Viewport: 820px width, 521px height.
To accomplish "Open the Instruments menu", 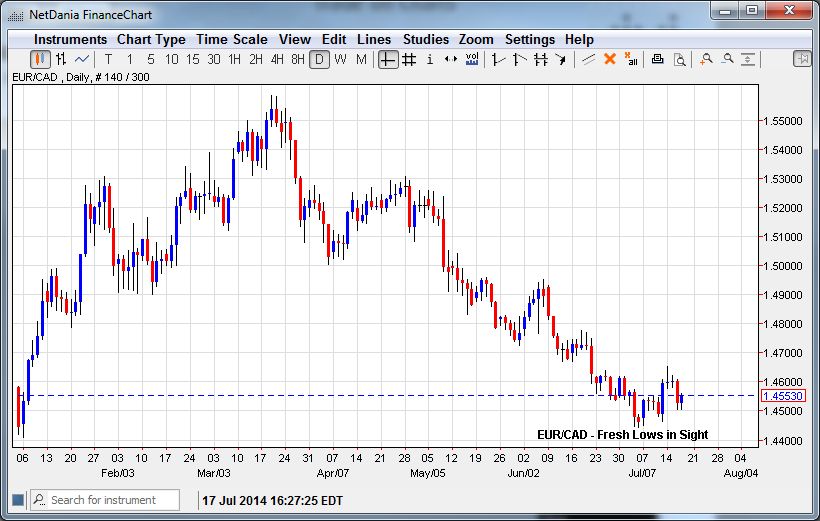I will (70, 40).
